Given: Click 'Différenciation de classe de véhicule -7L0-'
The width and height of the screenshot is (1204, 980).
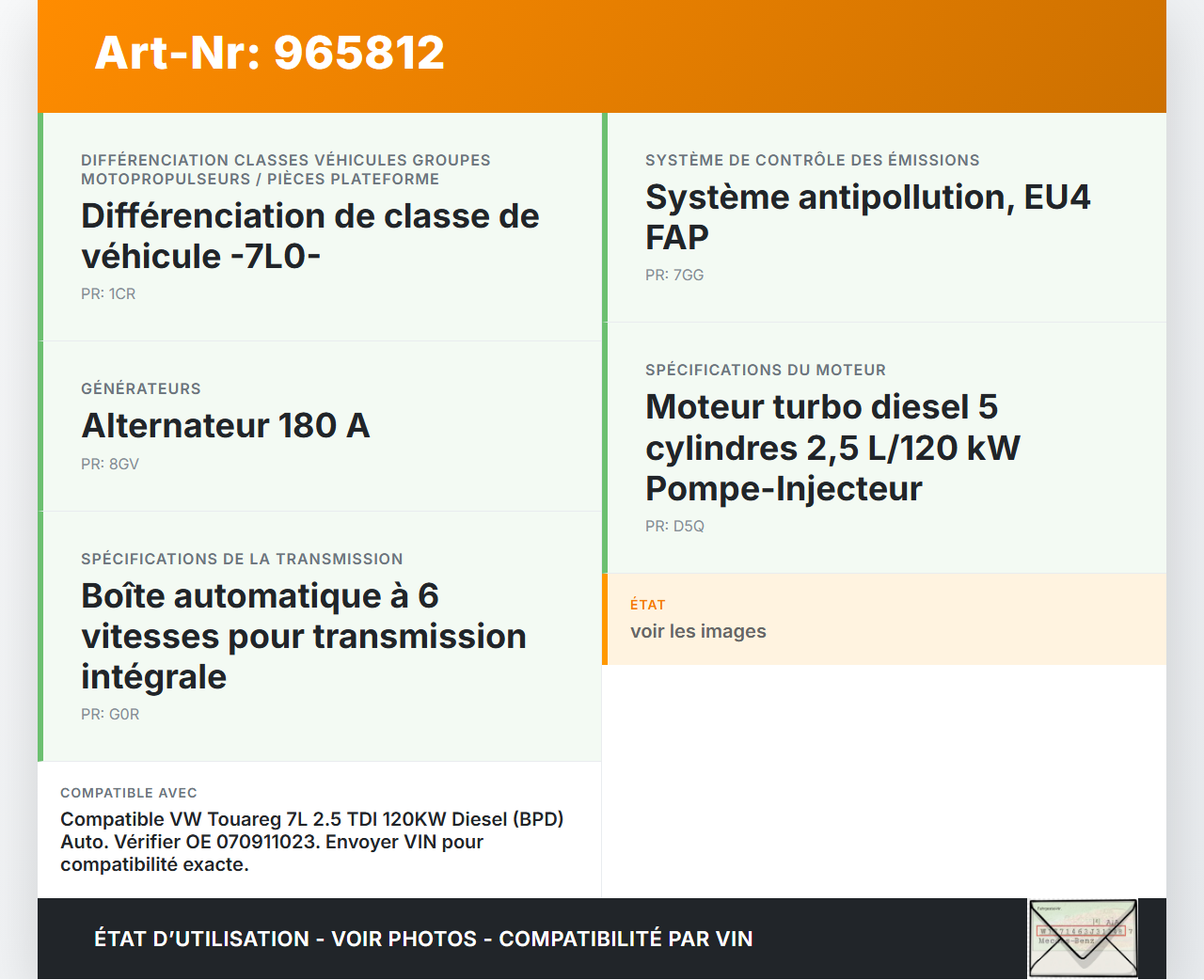Looking at the screenshot, I should [310, 236].
